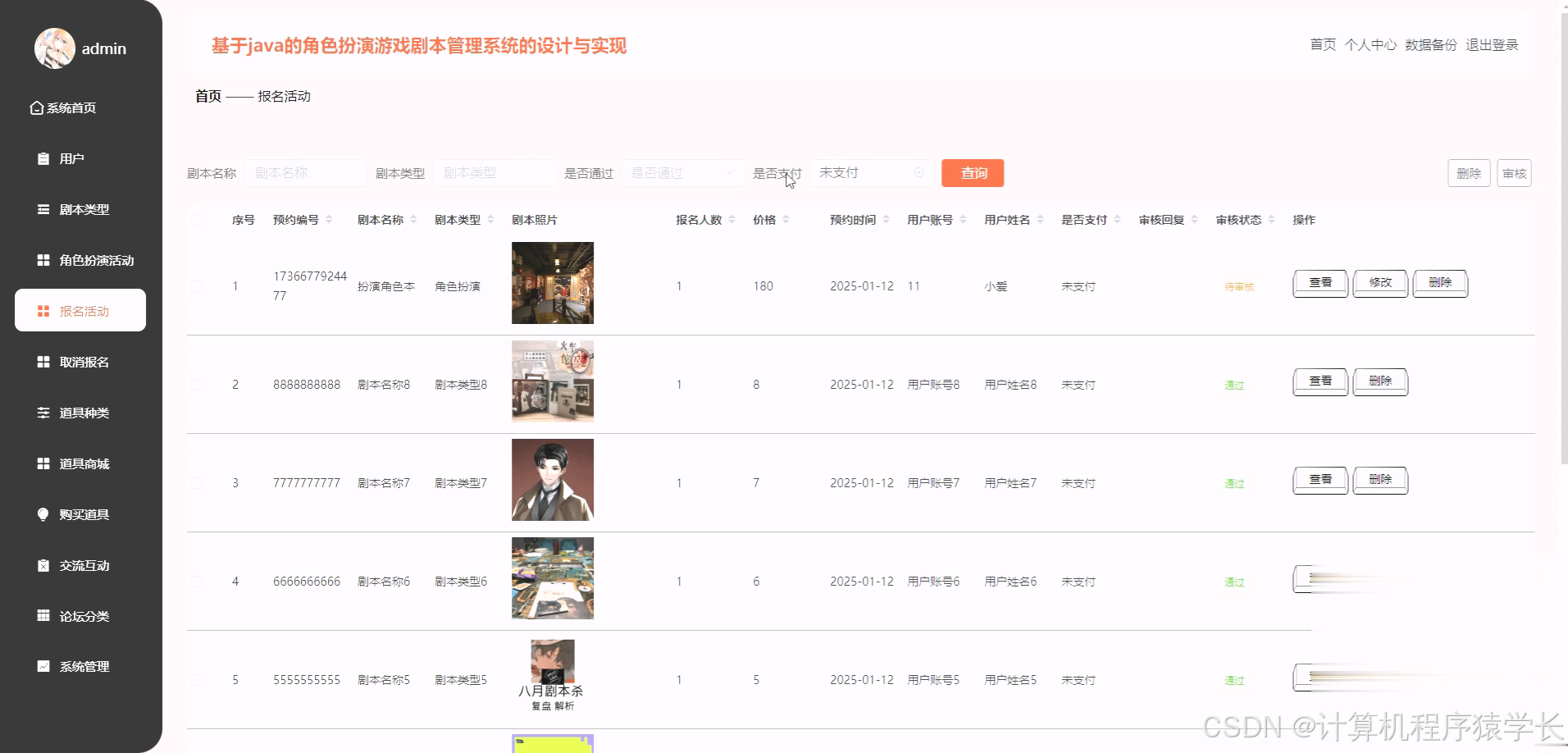Sort by 用户账号 column arrows
1568x753 pixels.
963,220
